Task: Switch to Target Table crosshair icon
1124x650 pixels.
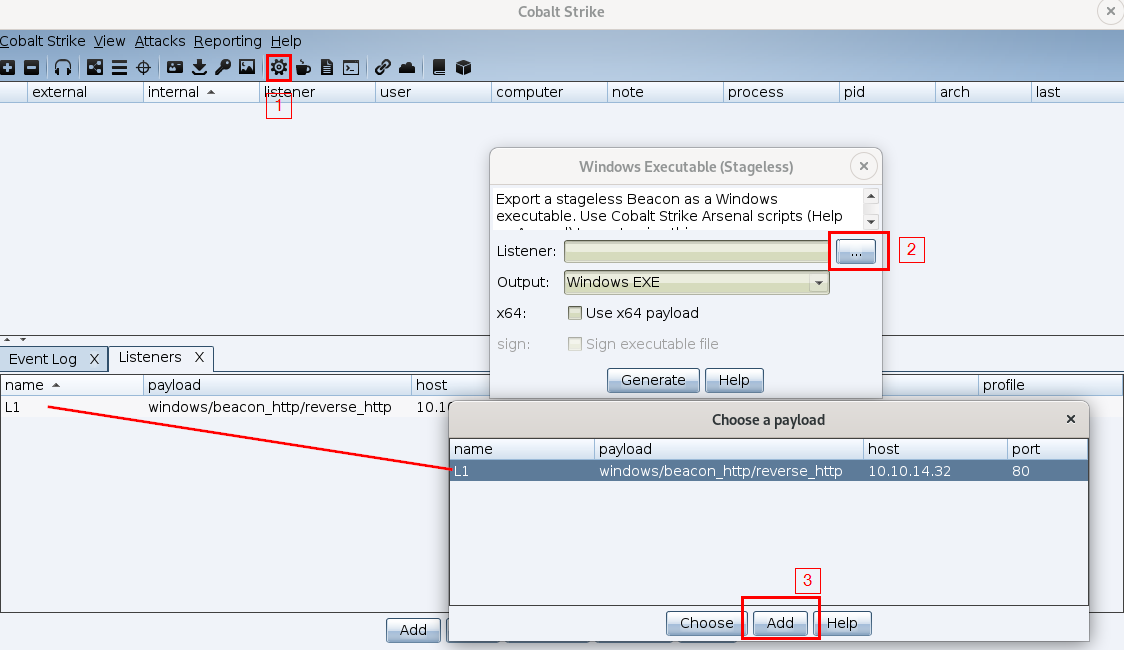Action: [143, 67]
